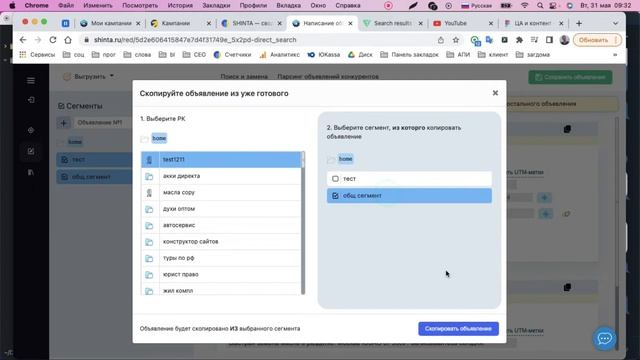Open the Закладки menu

pyautogui.click(x=216, y=6)
